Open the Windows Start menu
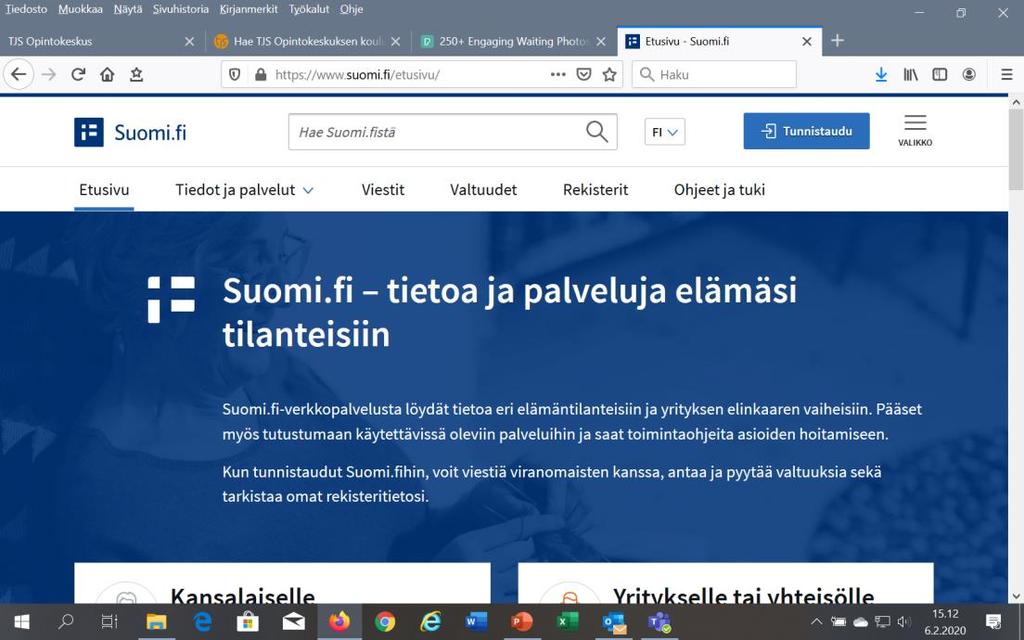This screenshot has height=640, width=1024. click(x=21, y=622)
